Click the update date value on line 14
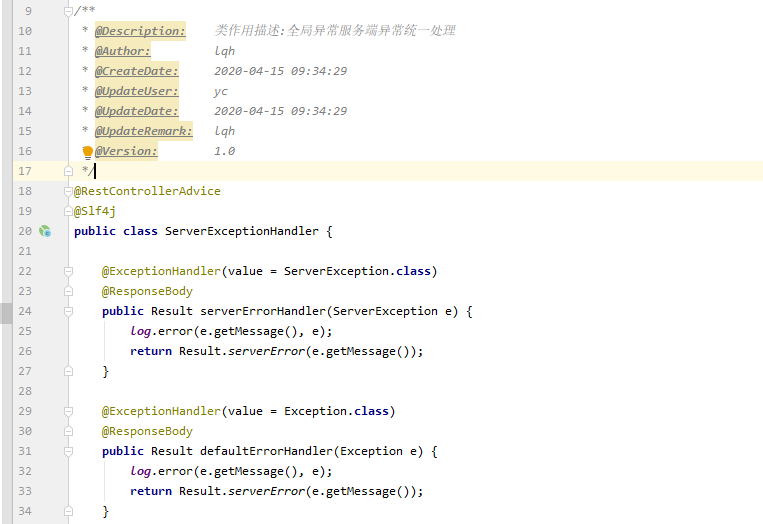This screenshot has height=524, width=763. click(280, 111)
